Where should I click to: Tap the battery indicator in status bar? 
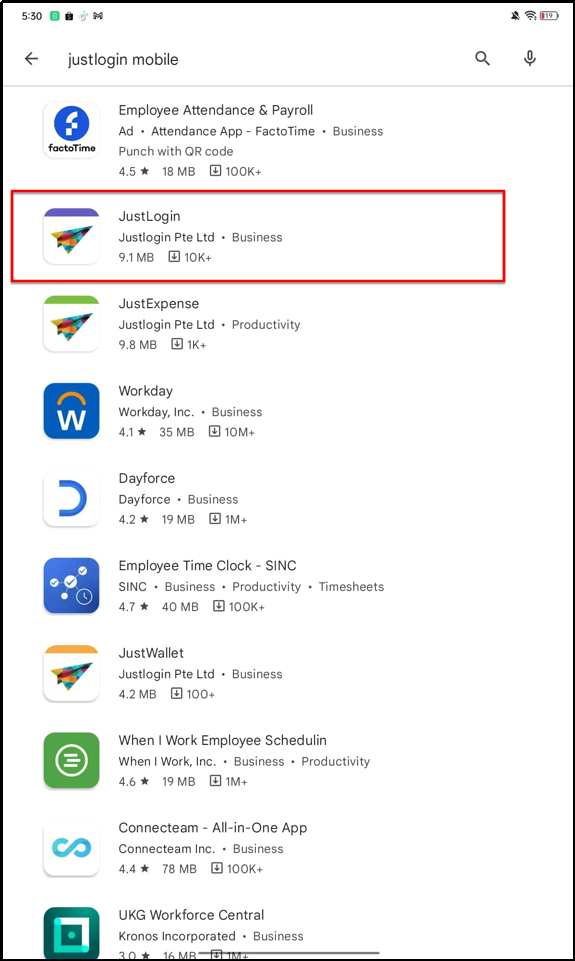pos(549,16)
